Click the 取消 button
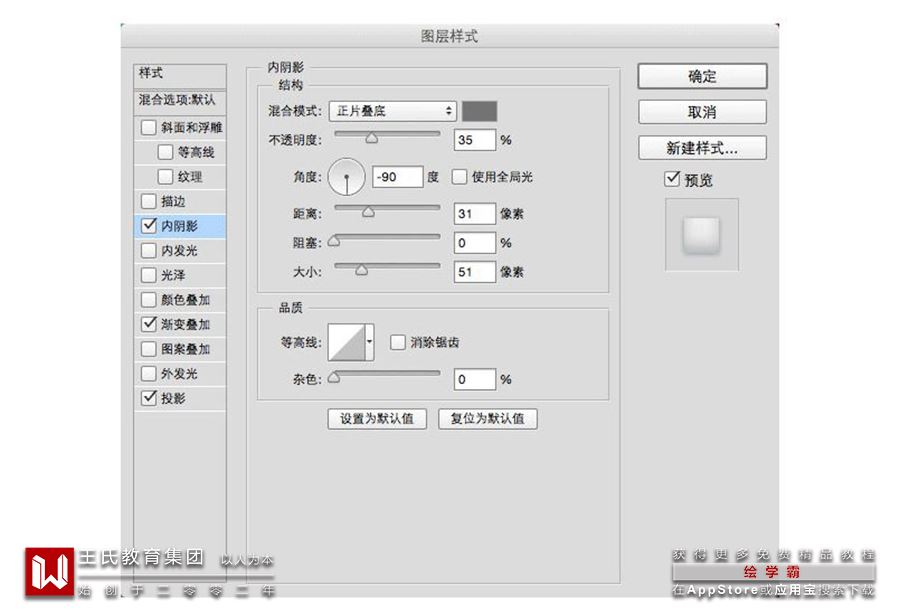The width and height of the screenshot is (900, 612). pyautogui.click(x=702, y=112)
